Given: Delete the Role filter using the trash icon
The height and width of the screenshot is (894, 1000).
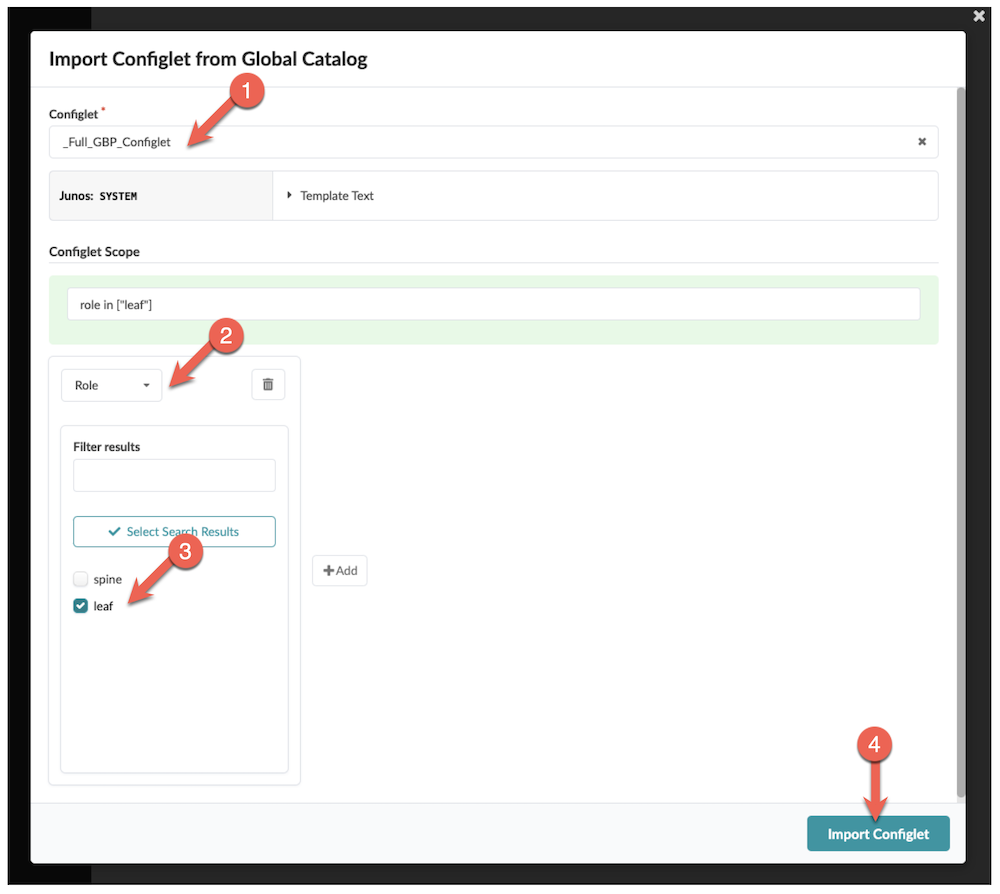Looking at the screenshot, I should [267, 384].
